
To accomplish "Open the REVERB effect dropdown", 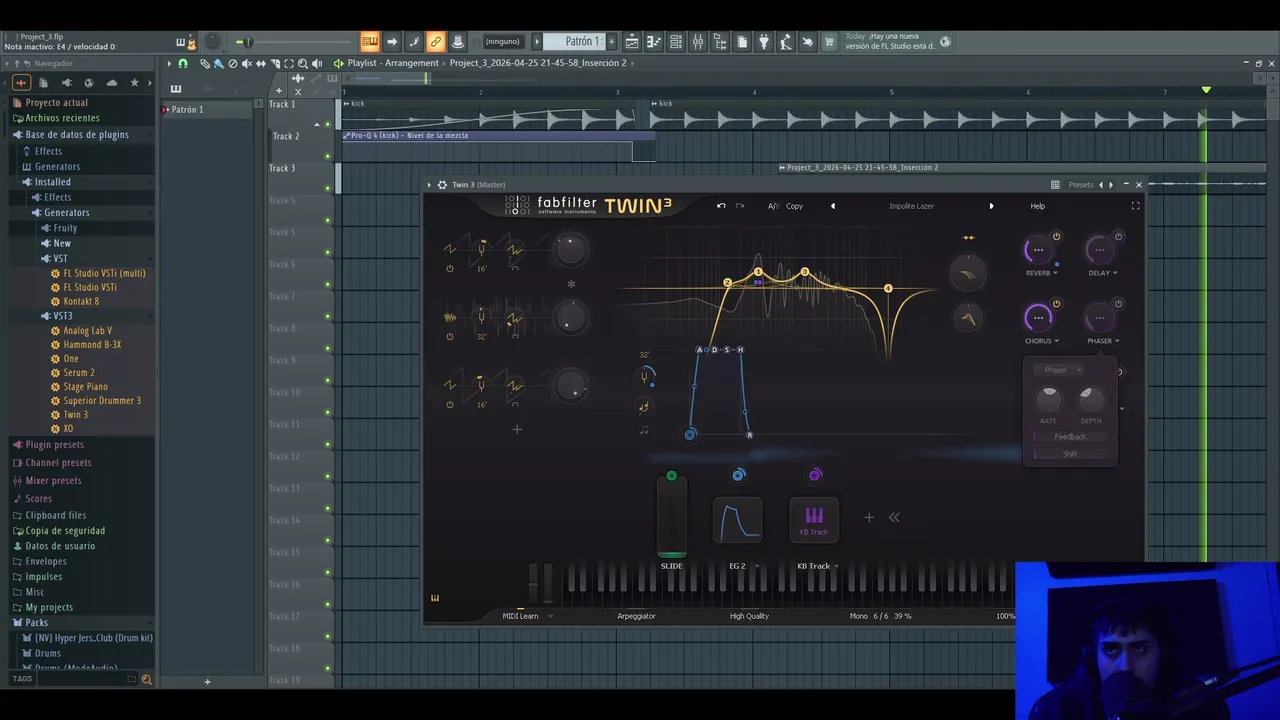I will 1042,273.
